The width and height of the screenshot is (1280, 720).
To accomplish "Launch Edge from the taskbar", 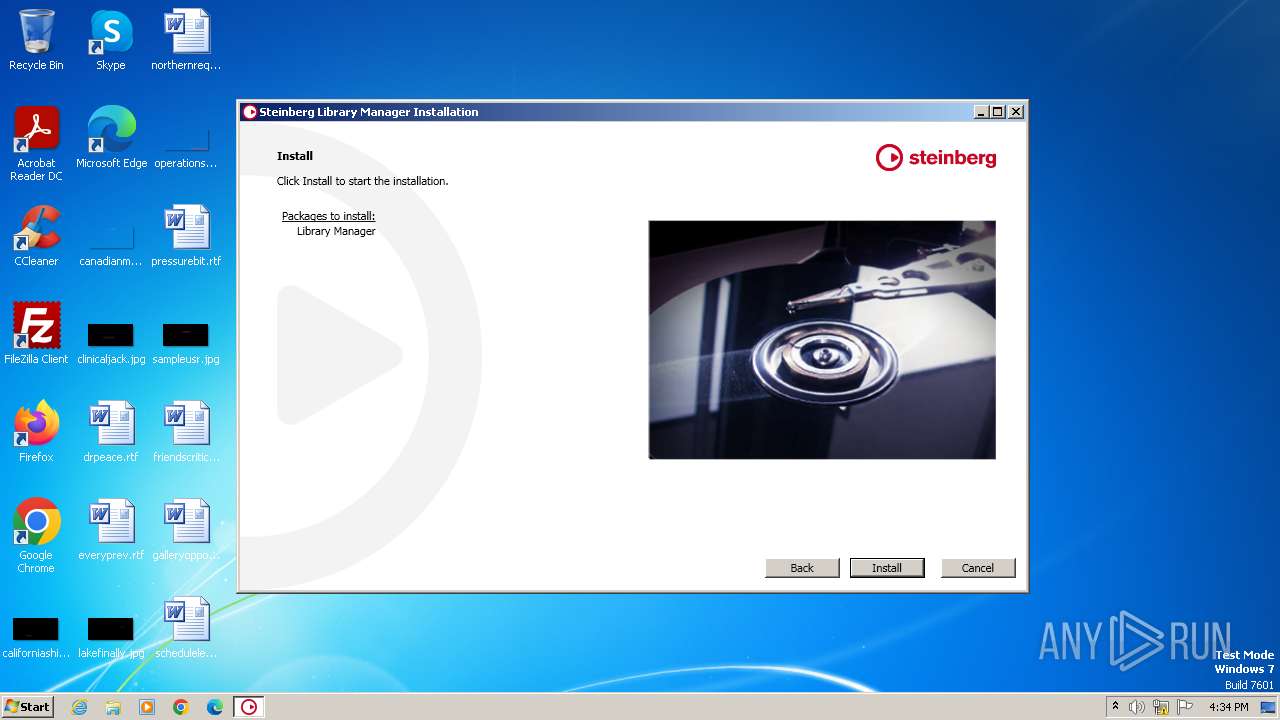I will (215, 707).
